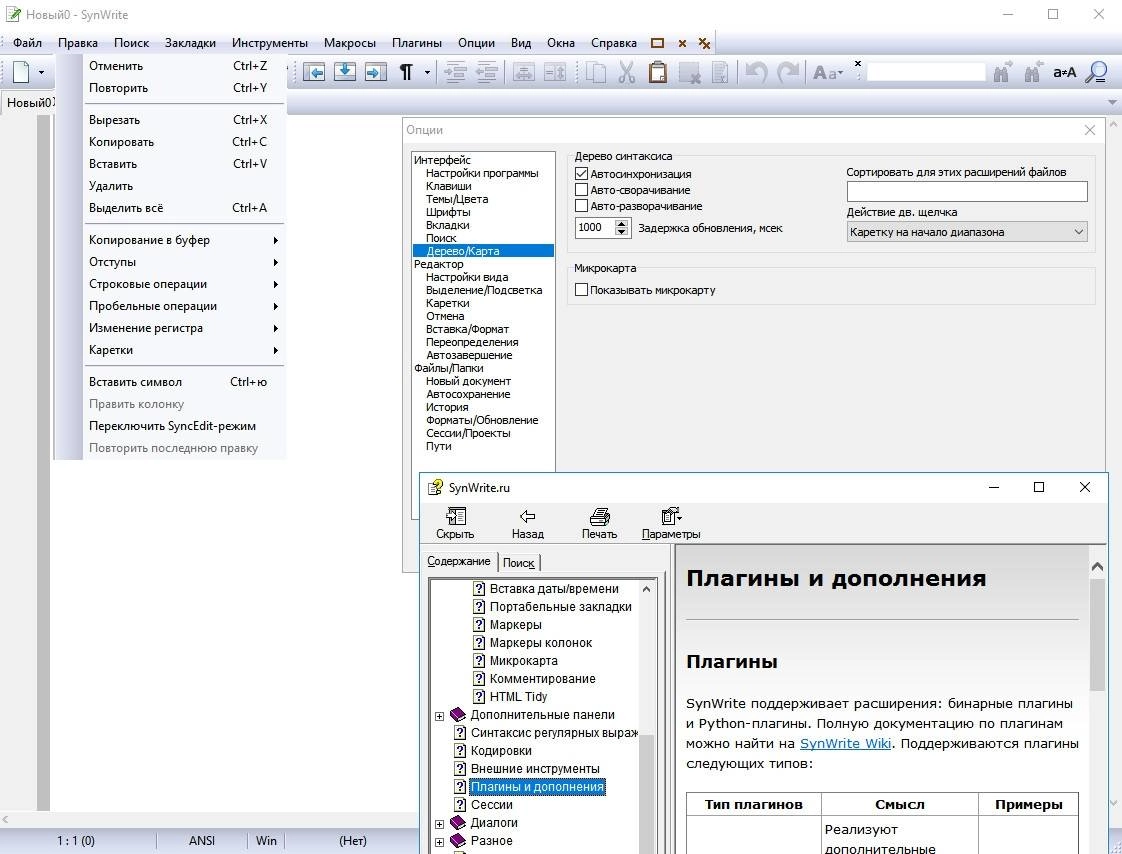Screen dimensions: 1122x854
Task: Click the Cut scissors icon
Action: 627,72
